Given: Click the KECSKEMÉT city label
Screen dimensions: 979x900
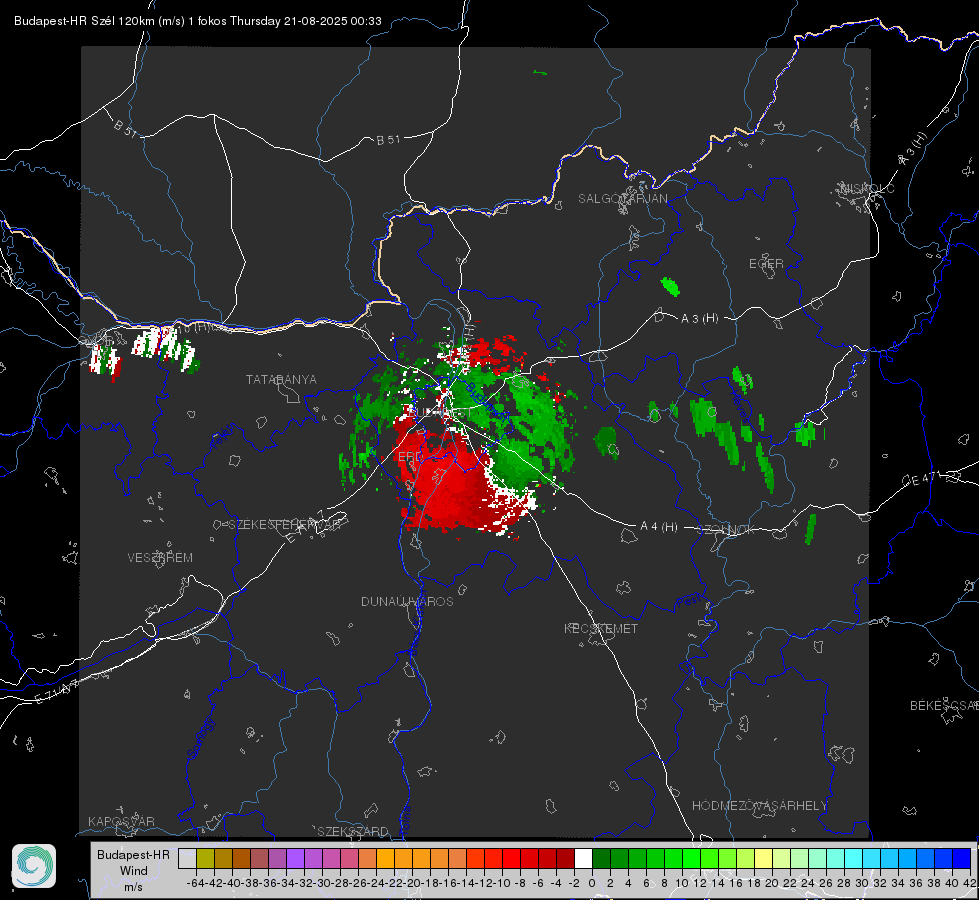Looking at the screenshot, I should pyautogui.click(x=601, y=628).
